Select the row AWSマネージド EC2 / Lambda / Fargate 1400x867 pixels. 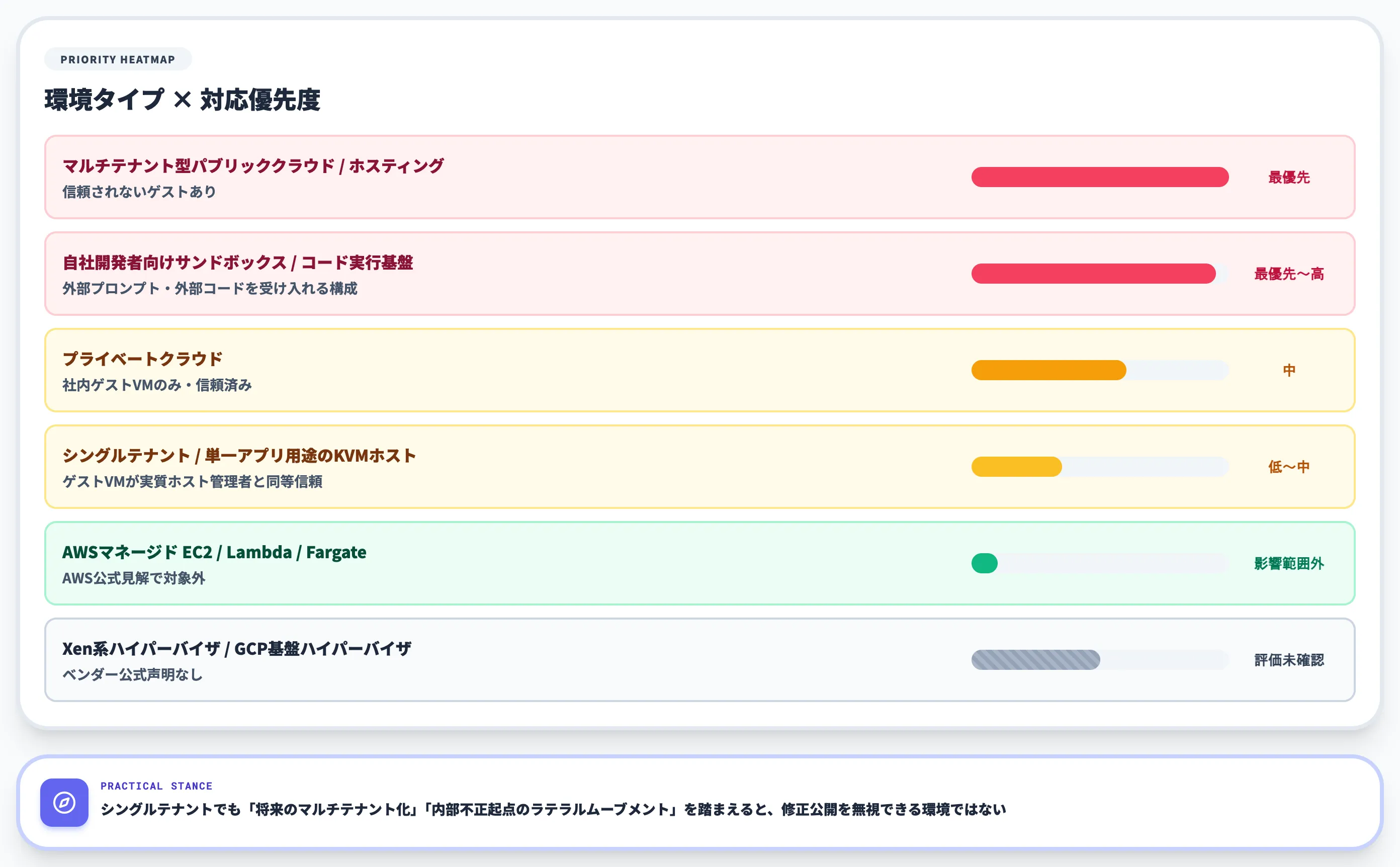[x=699, y=563]
